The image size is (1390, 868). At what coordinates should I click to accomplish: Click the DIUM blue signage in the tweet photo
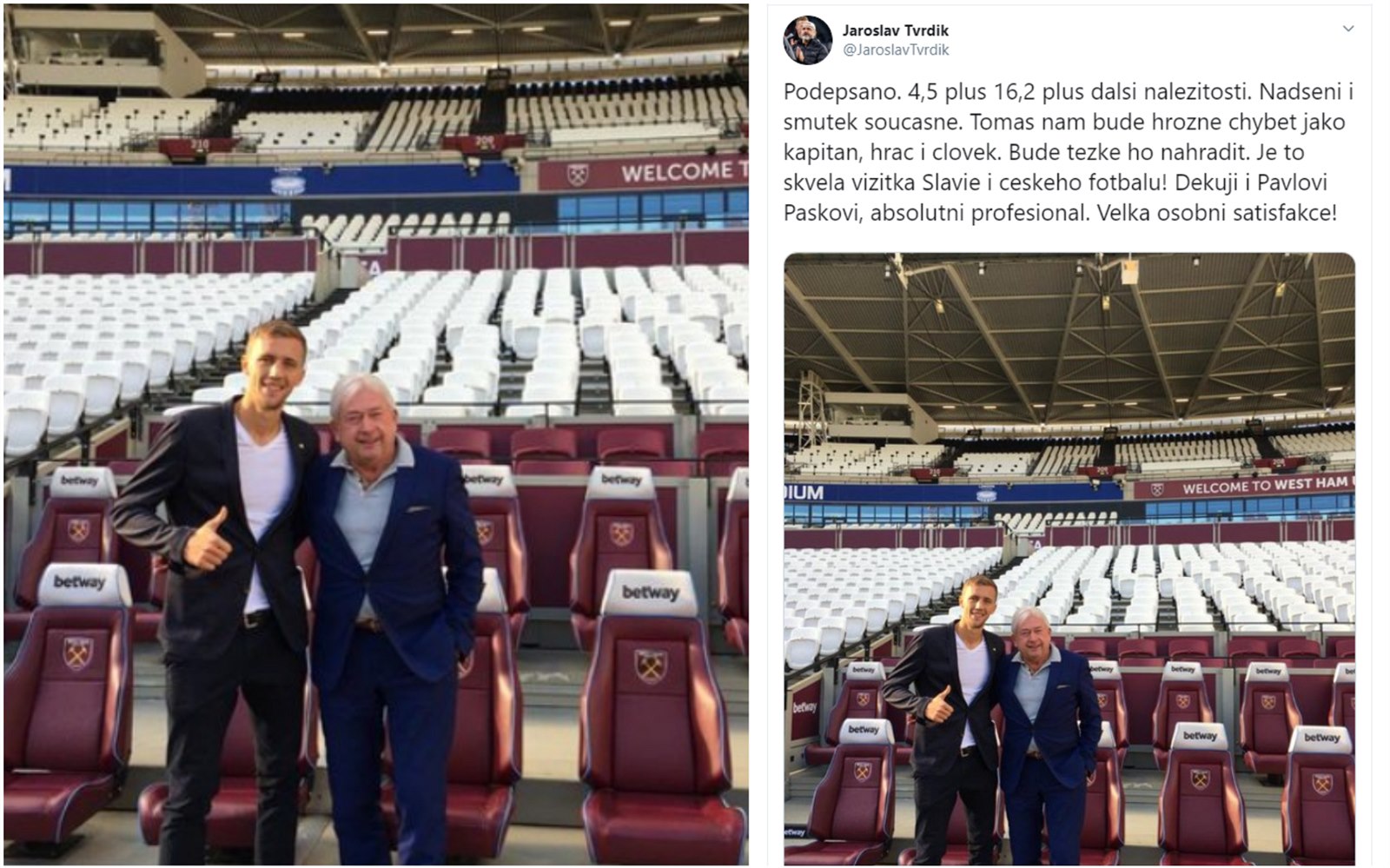[804, 492]
